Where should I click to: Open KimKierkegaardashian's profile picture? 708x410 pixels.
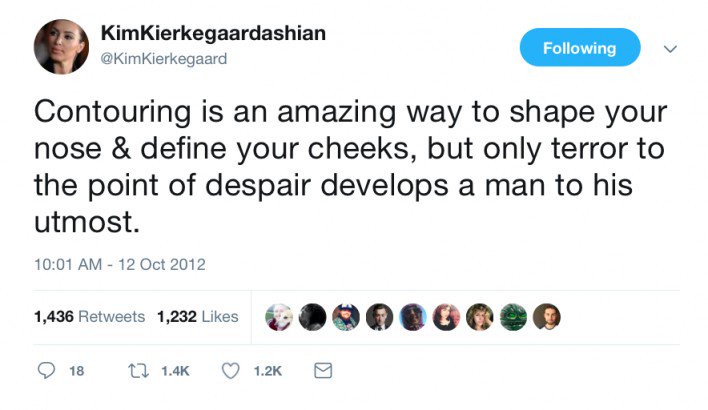point(62,47)
